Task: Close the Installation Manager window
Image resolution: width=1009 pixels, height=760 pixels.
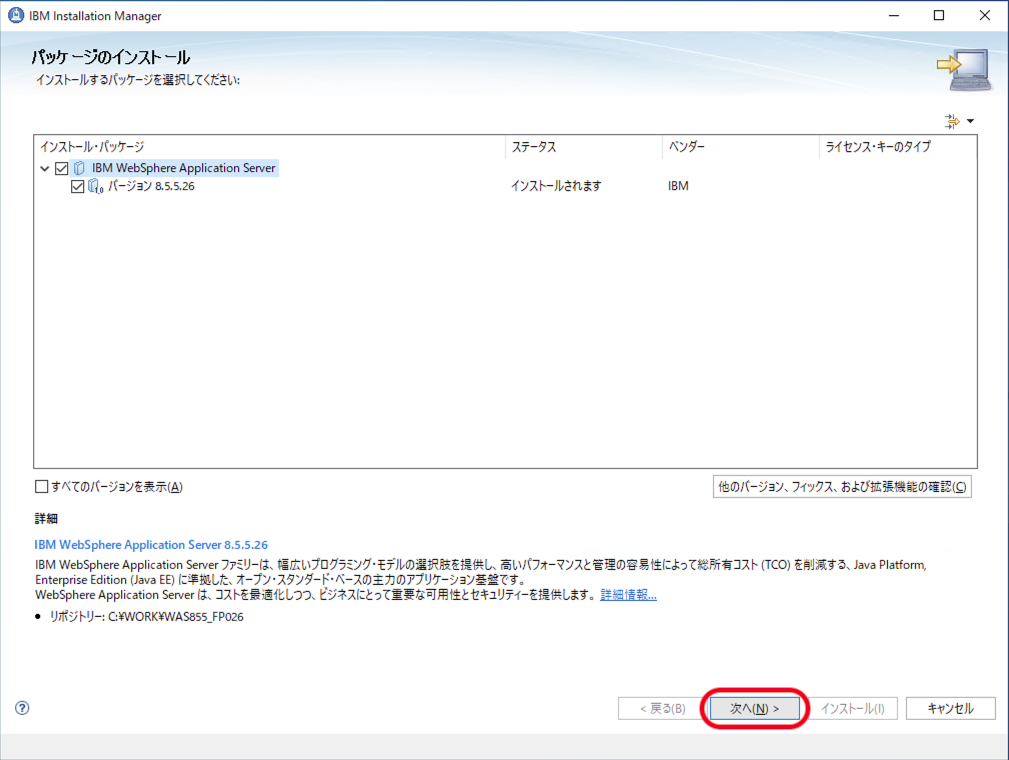Action: 985,15
